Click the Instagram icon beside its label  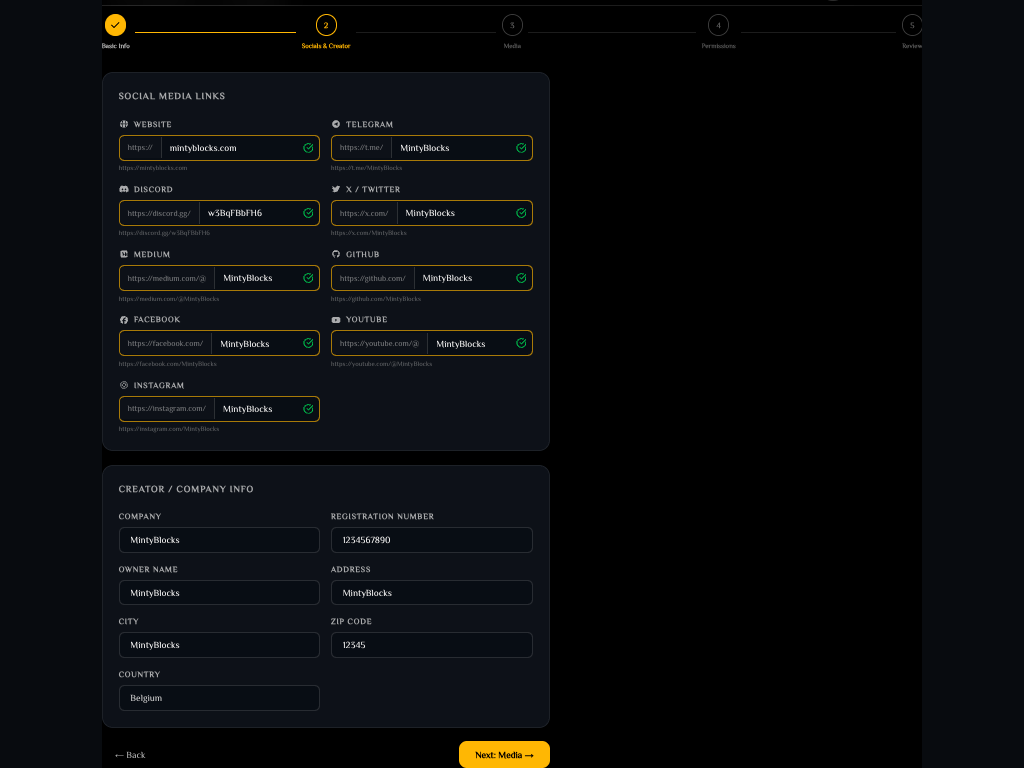[x=123, y=385]
